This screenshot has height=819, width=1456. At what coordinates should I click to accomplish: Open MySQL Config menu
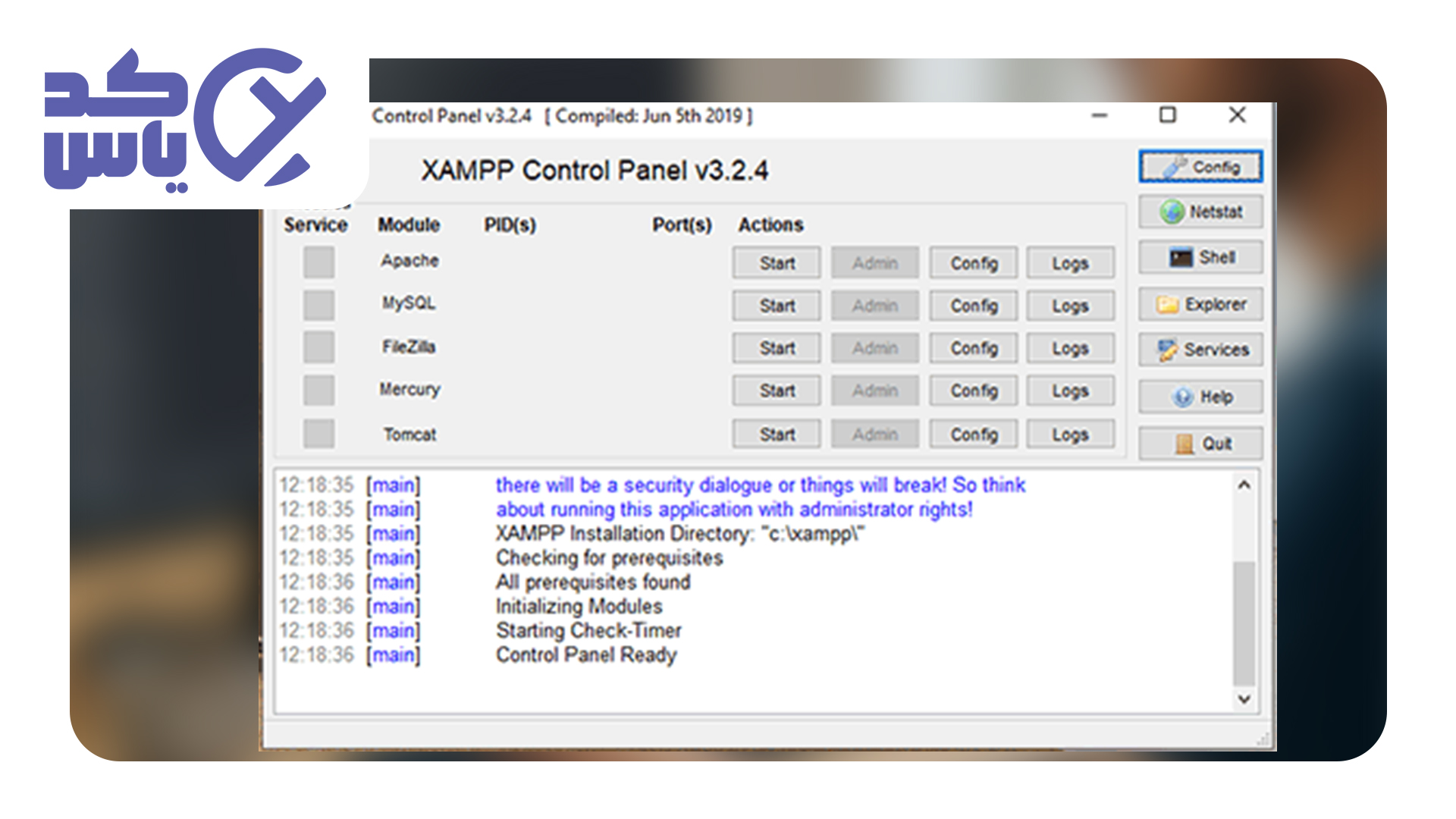click(974, 306)
